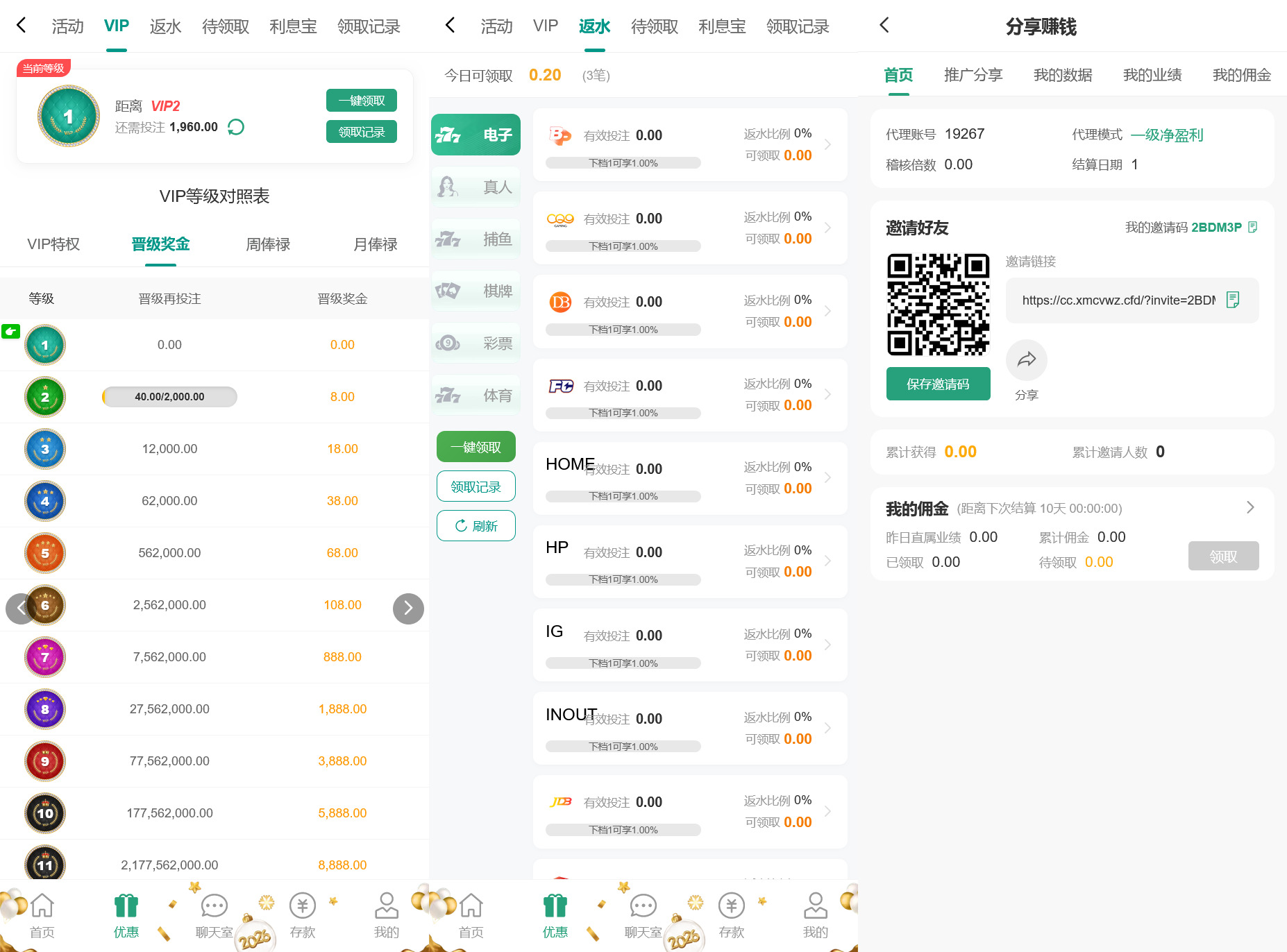The image size is (1287, 952).
Task: Switch to the 周俸禄 tab
Action: click(x=267, y=244)
